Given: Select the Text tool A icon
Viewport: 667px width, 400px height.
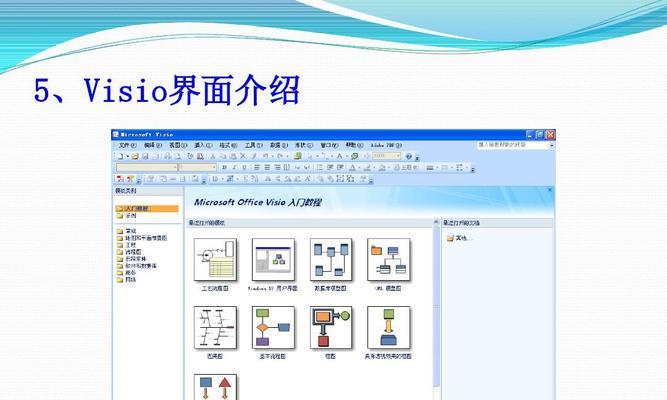Looking at the screenshot, I should [339, 156].
